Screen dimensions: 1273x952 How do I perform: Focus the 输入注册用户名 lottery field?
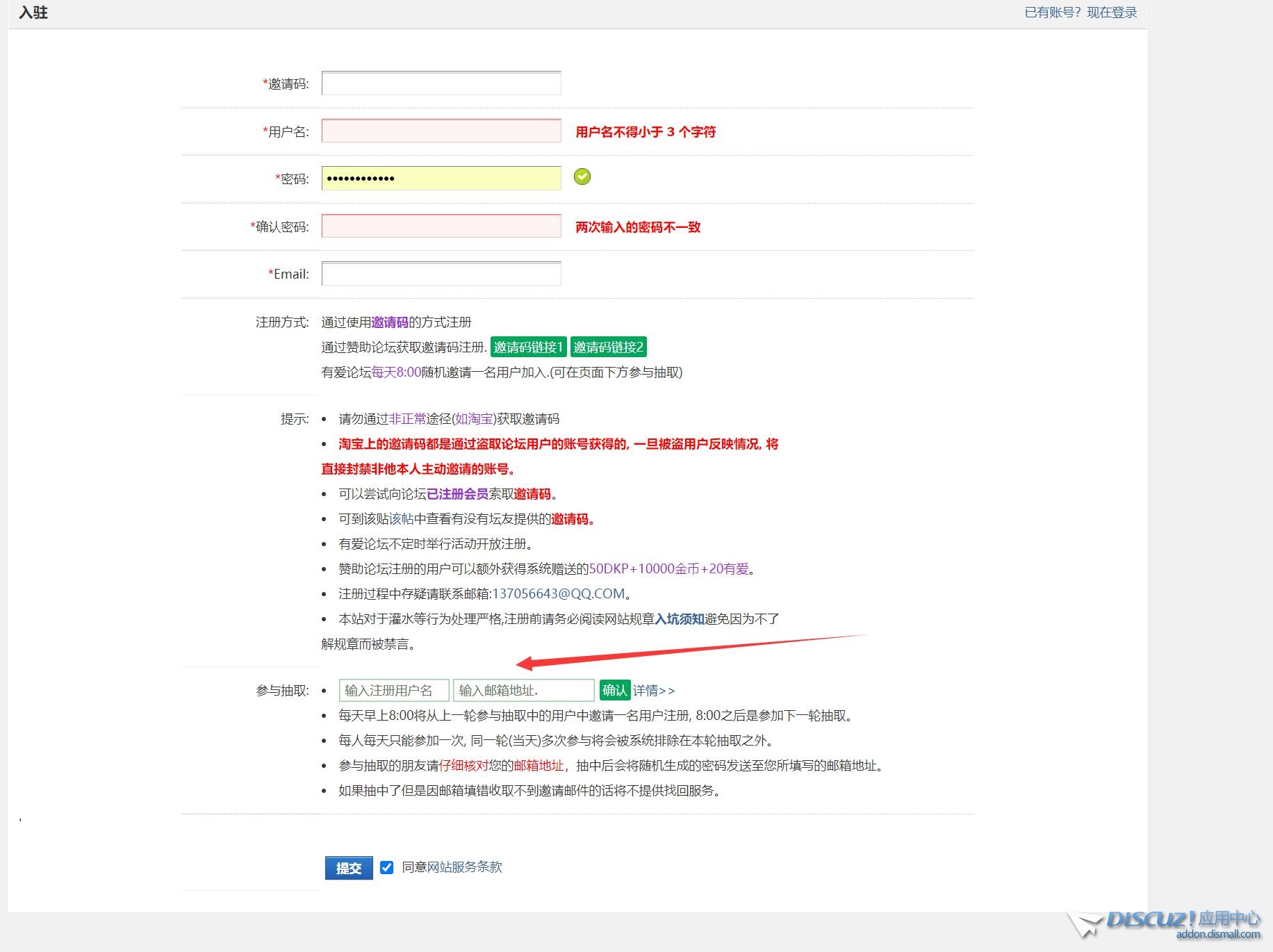point(393,690)
